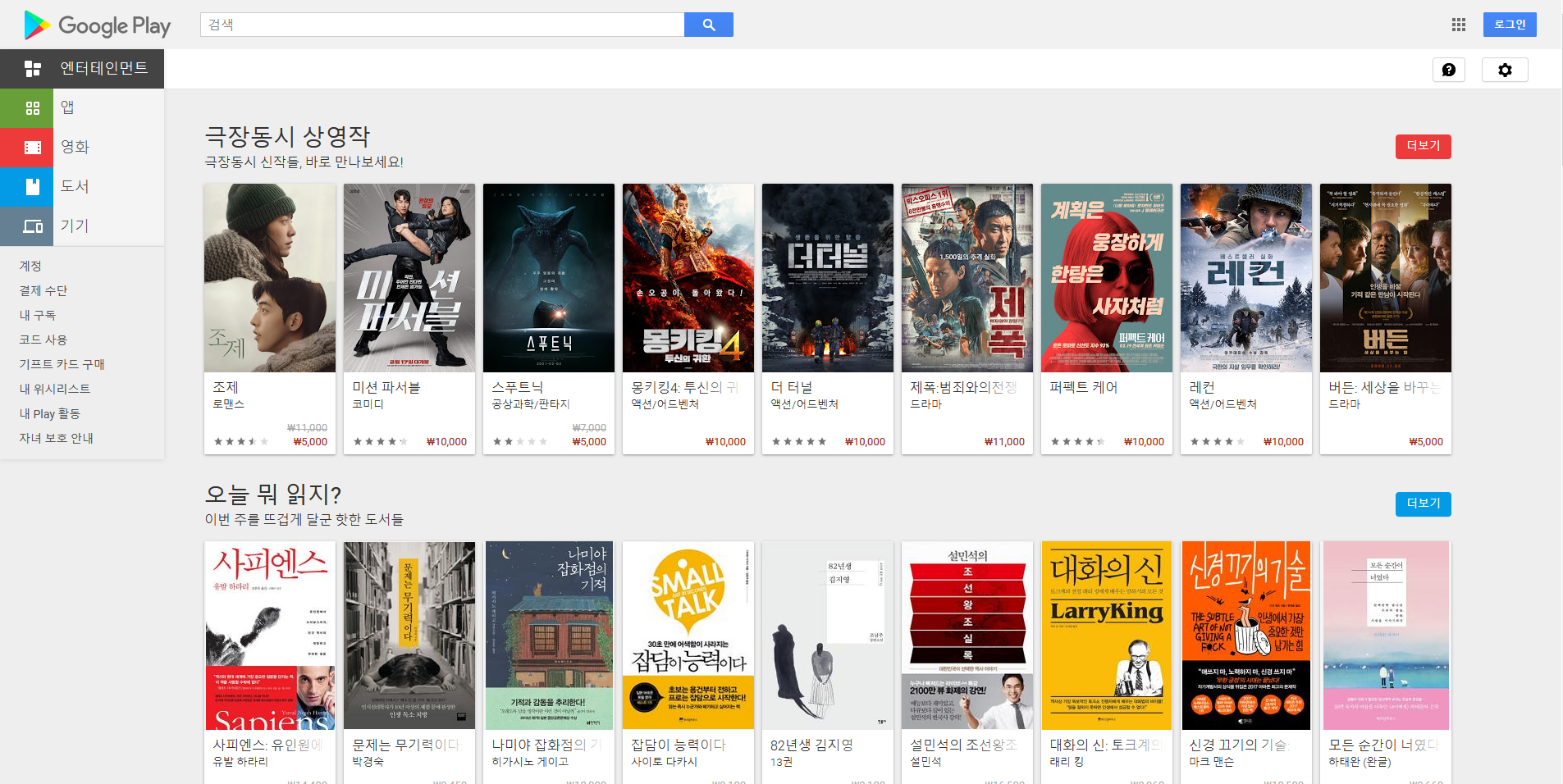Image resolution: width=1563 pixels, height=784 pixels.
Task: Open the 내 Play 활동 link
Action: tap(50, 413)
